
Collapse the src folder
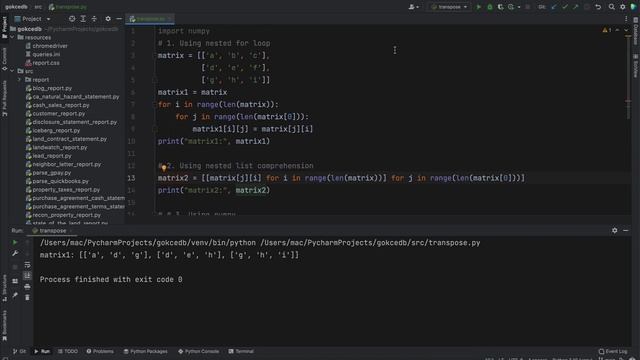pos(12,71)
